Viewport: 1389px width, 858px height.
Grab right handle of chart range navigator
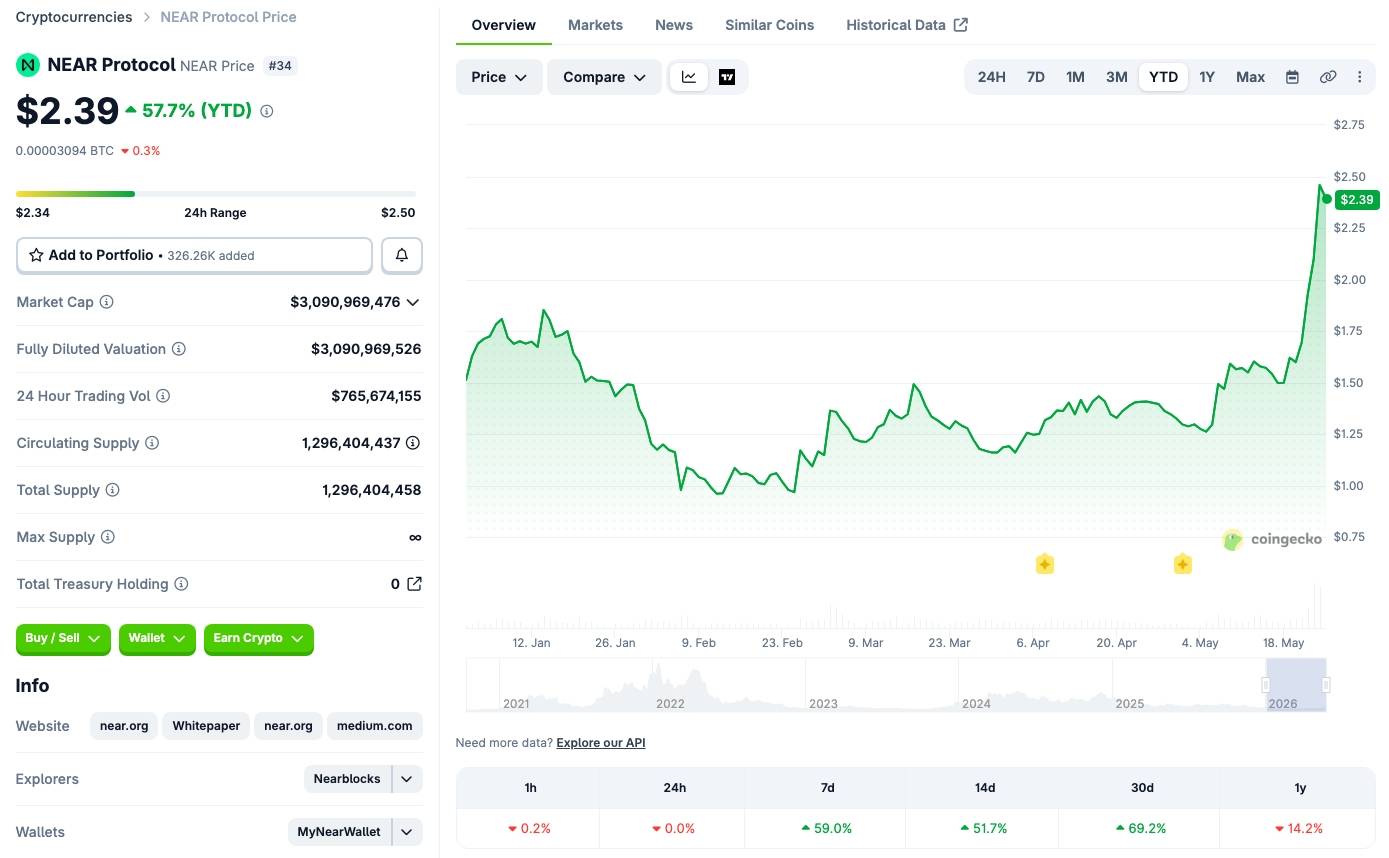pos(1326,685)
